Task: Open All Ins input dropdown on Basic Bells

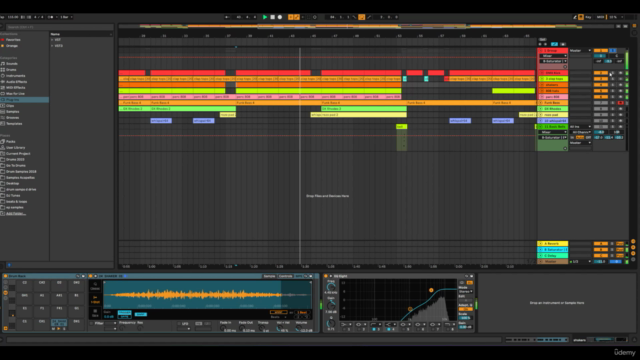Action: click(580, 127)
